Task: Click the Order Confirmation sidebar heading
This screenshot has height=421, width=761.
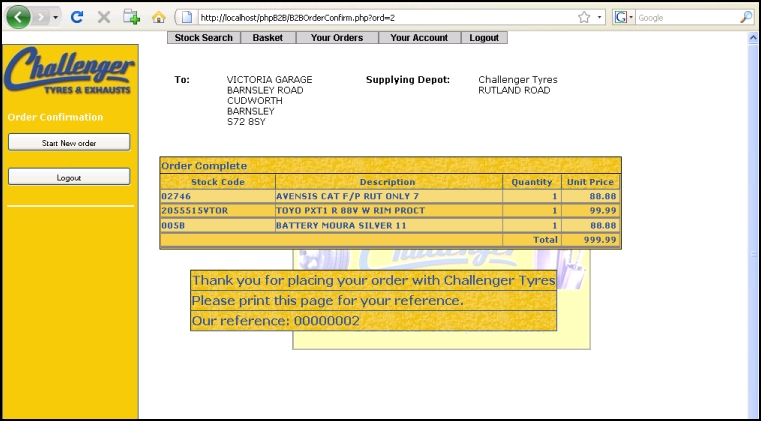Action: [x=55, y=117]
